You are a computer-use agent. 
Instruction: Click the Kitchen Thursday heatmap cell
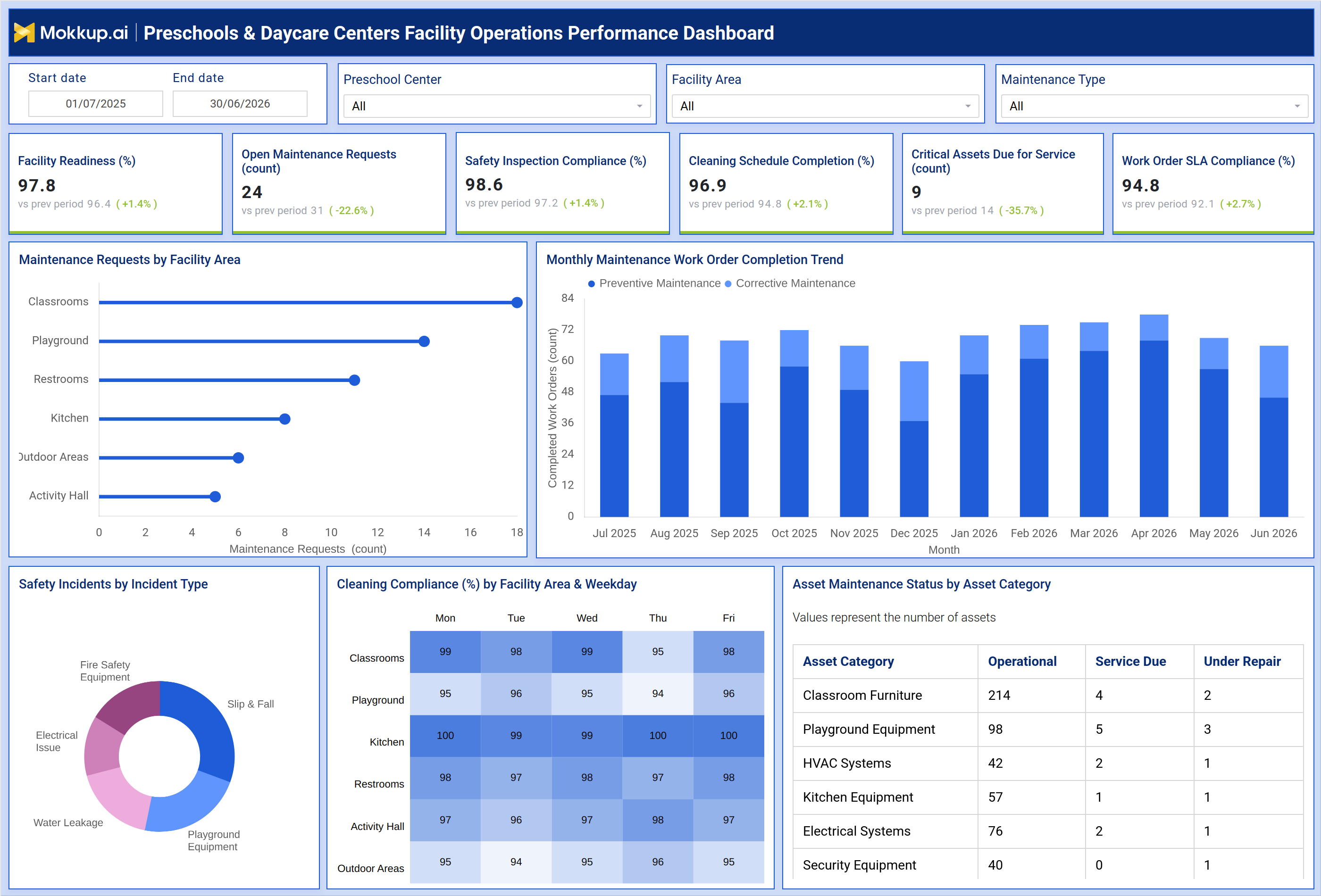658,735
